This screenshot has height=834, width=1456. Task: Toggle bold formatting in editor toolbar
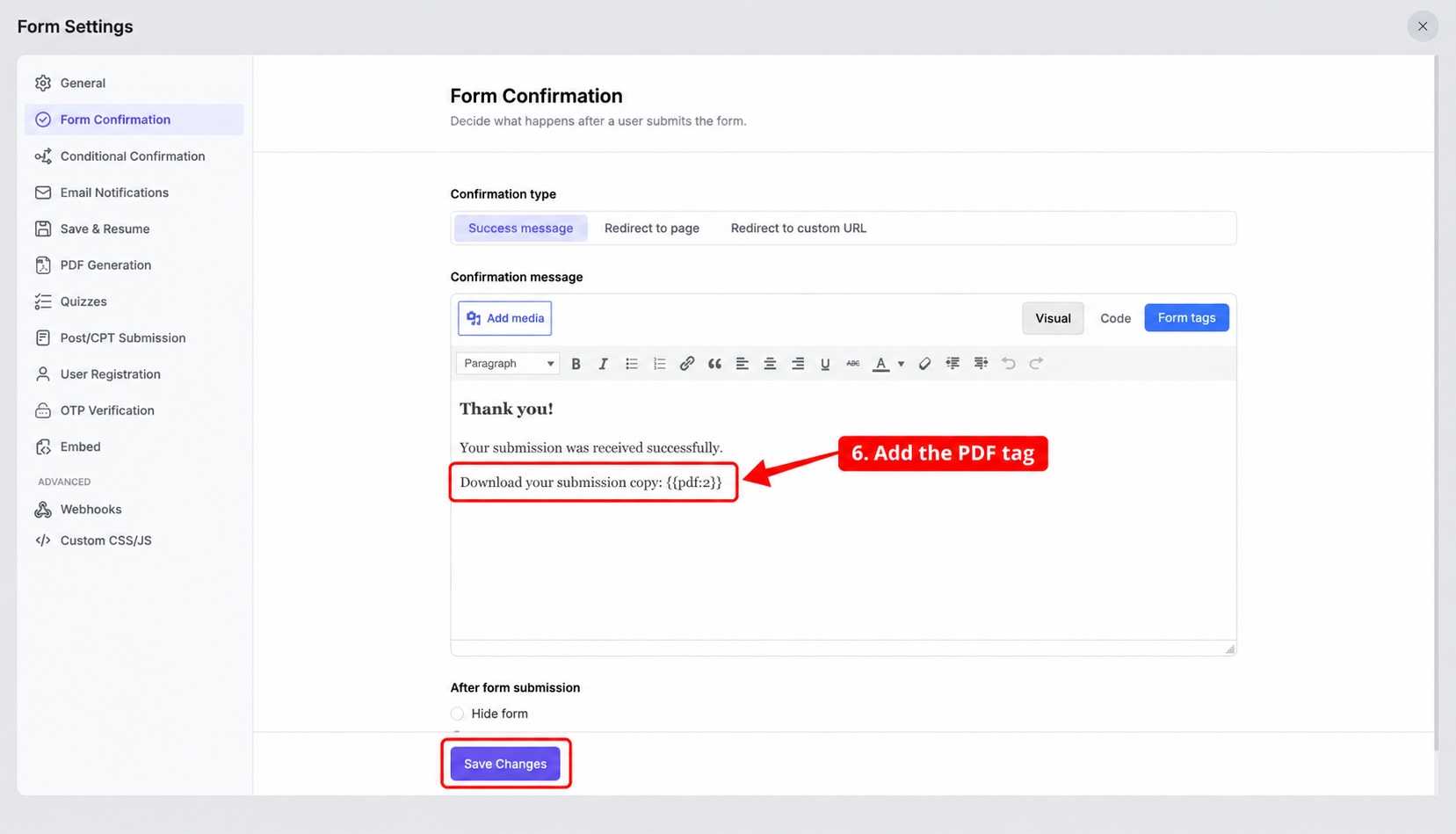click(x=576, y=364)
